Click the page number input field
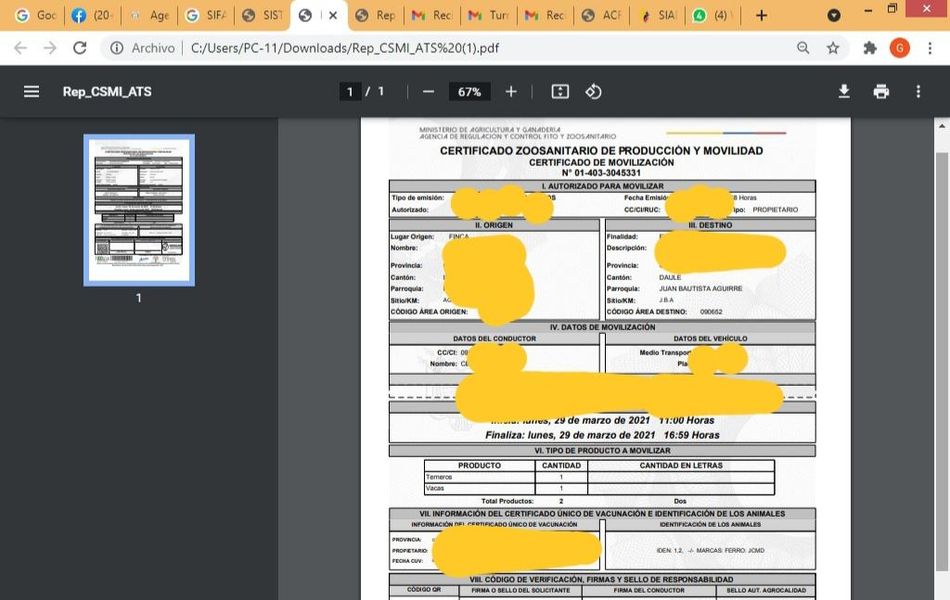The width and height of the screenshot is (950, 600). 349,91
